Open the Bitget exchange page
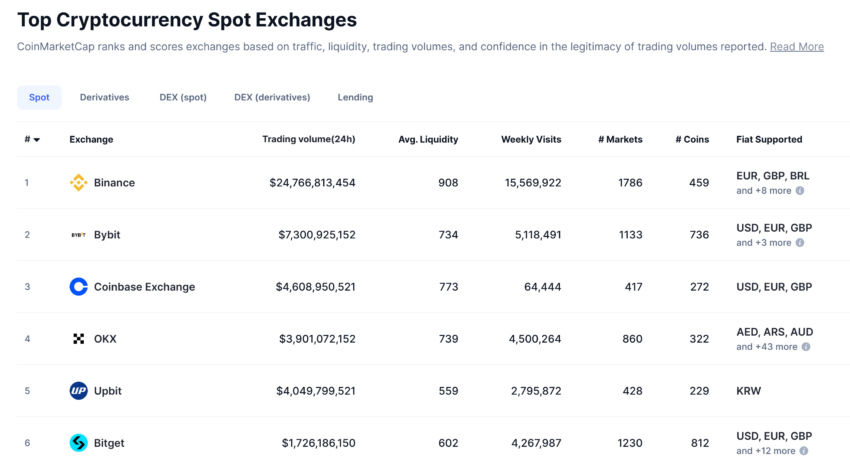This screenshot has width=850, height=467. (x=109, y=443)
